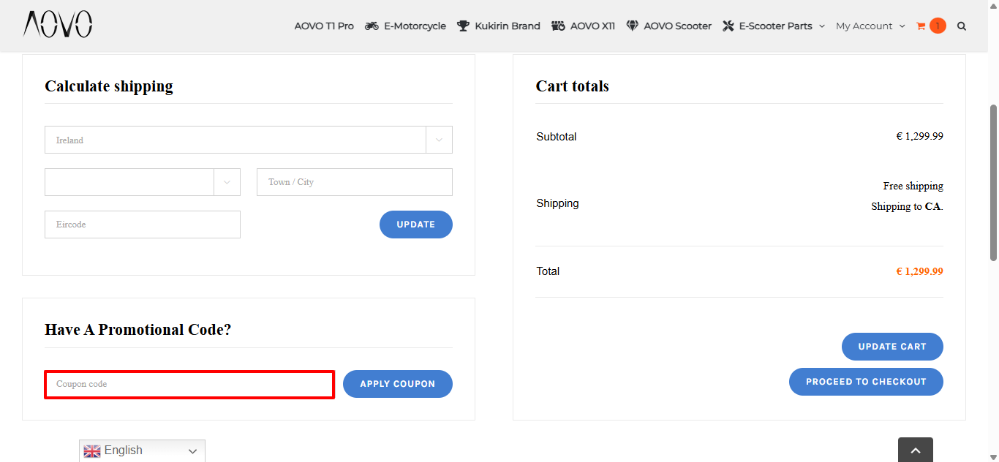Open the AOVO T1 Pro menu item
The image size is (999, 462).
[324, 26]
